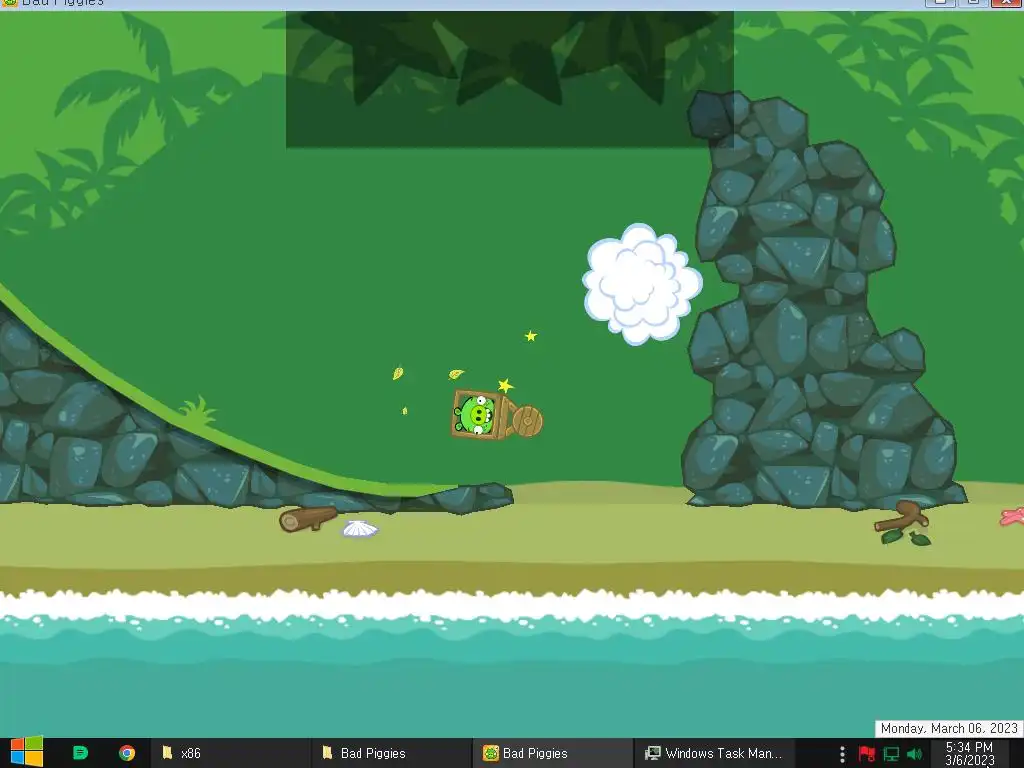Click the wooden wheel attached to the crate
The image size is (1024, 768).
click(526, 421)
